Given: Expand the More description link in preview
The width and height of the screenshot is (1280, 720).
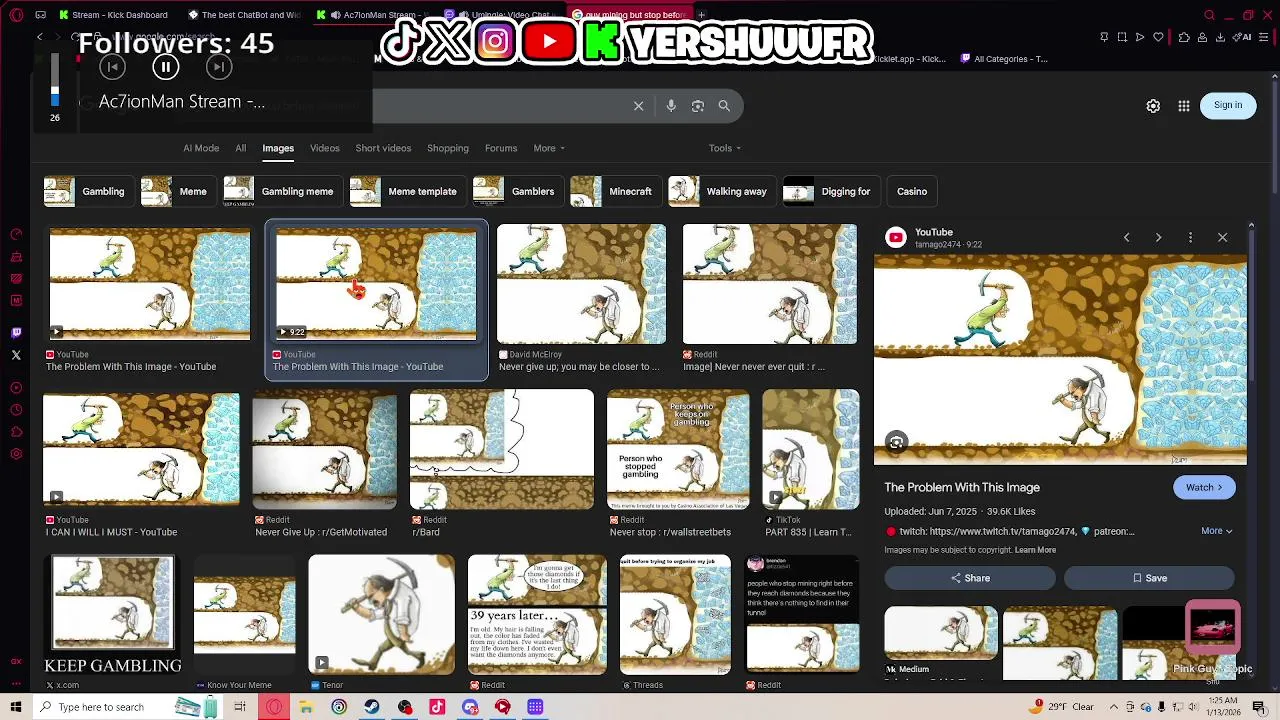Looking at the screenshot, I should [x=1216, y=531].
